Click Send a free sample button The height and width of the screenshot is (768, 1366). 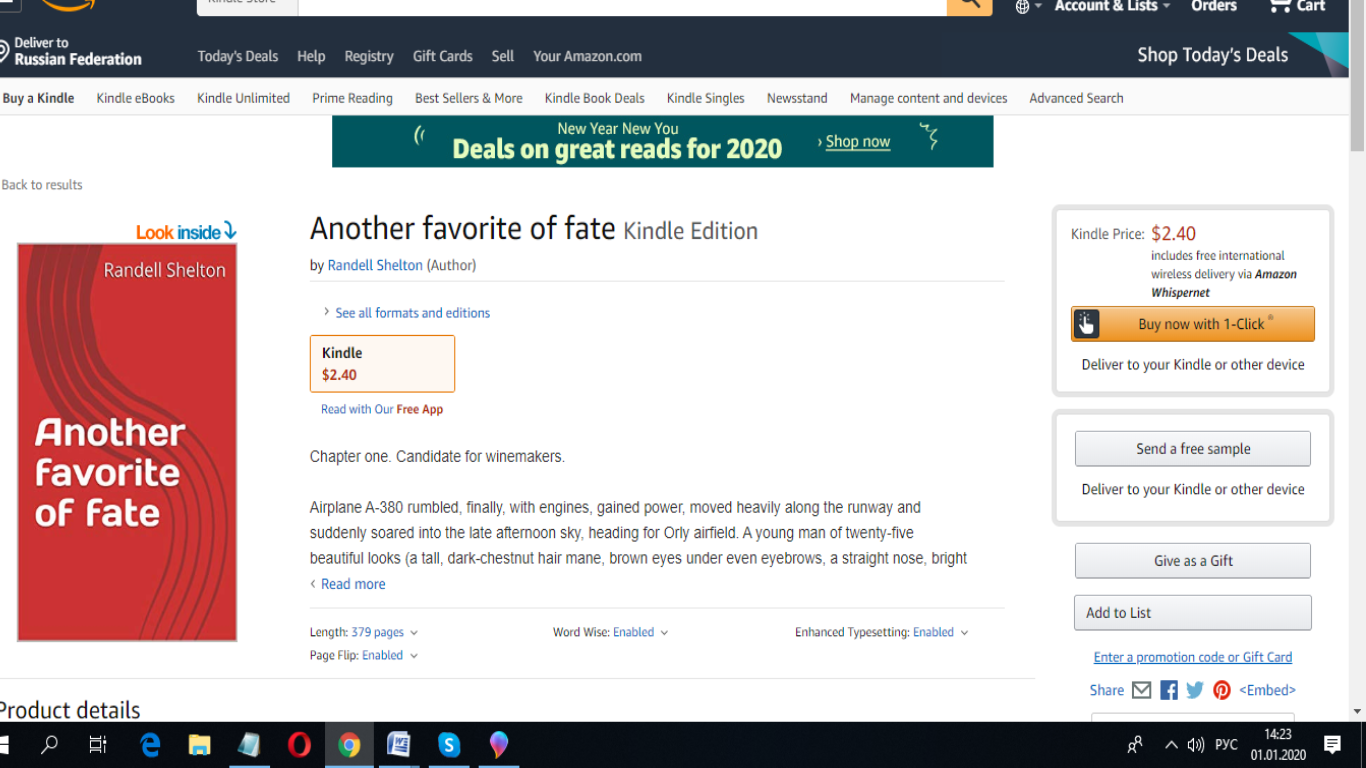point(1192,449)
